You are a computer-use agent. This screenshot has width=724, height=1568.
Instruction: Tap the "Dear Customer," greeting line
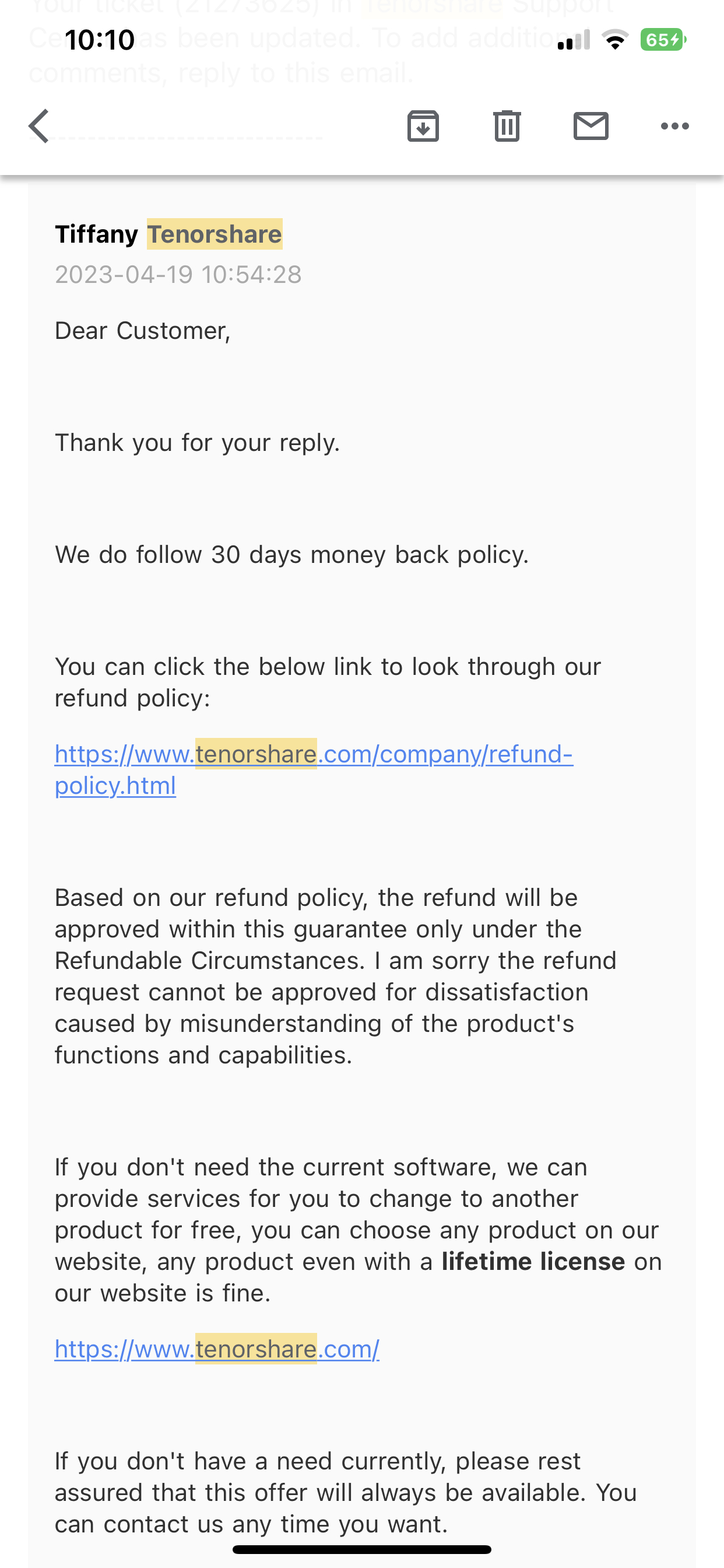(x=143, y=331)
